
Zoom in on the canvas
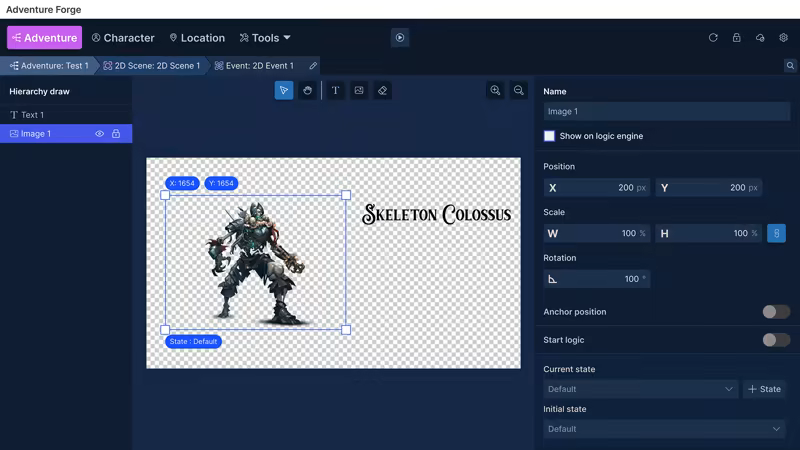495,90
